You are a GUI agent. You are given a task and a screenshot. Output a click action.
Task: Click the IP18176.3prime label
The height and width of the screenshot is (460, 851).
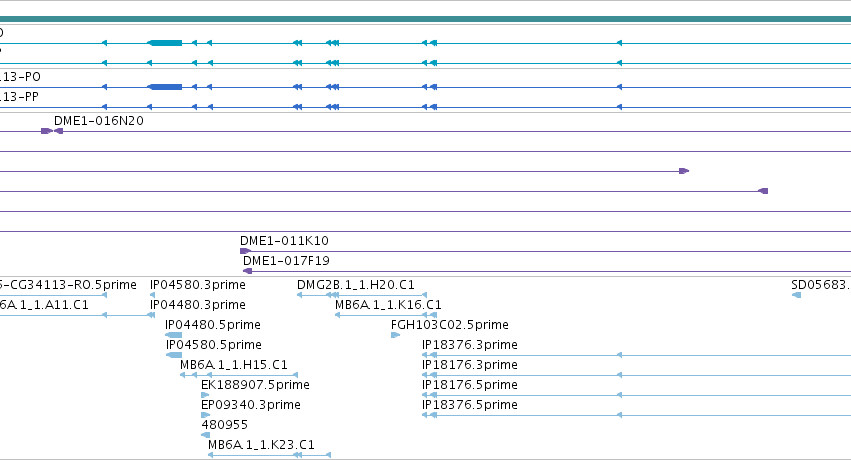click(469, 365)
